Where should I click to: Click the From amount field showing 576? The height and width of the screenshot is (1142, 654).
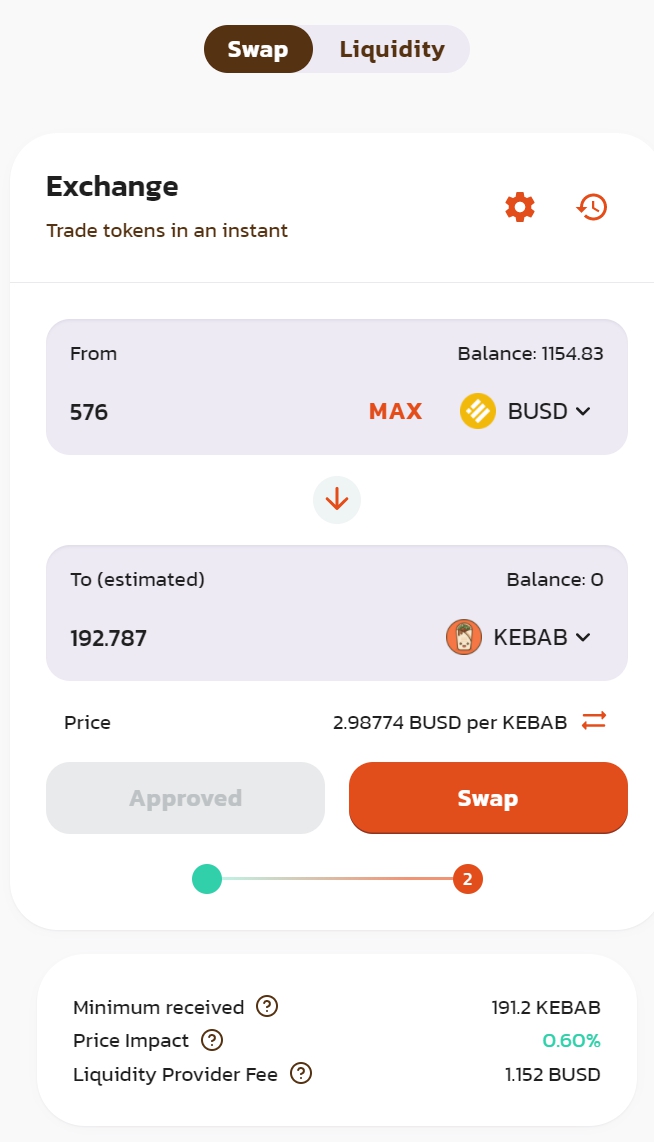(x=200, y=411)
